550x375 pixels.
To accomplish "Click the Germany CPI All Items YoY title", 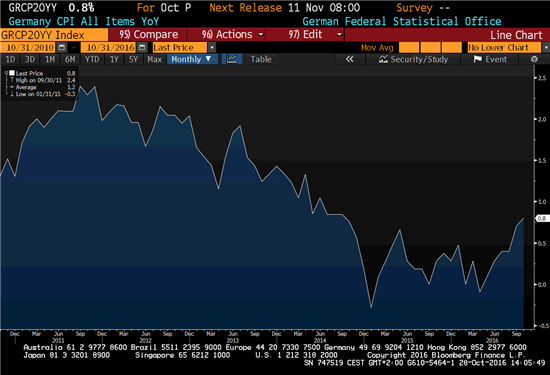I will tap(83, 21).
